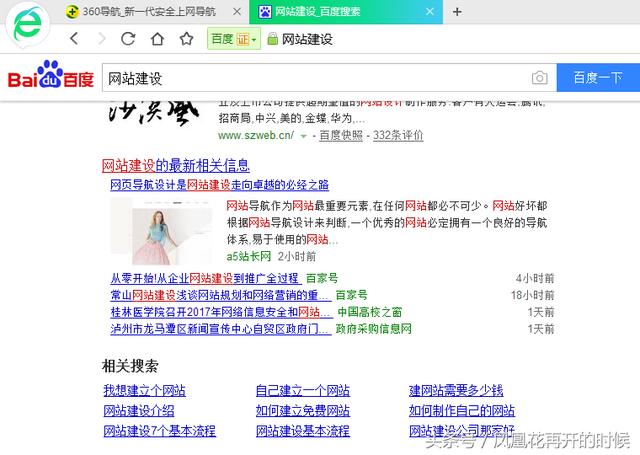The height and width of the screenshot is (455, 640).
Task: Click the news article thumbnail image
Action: (x=162, y=231)
